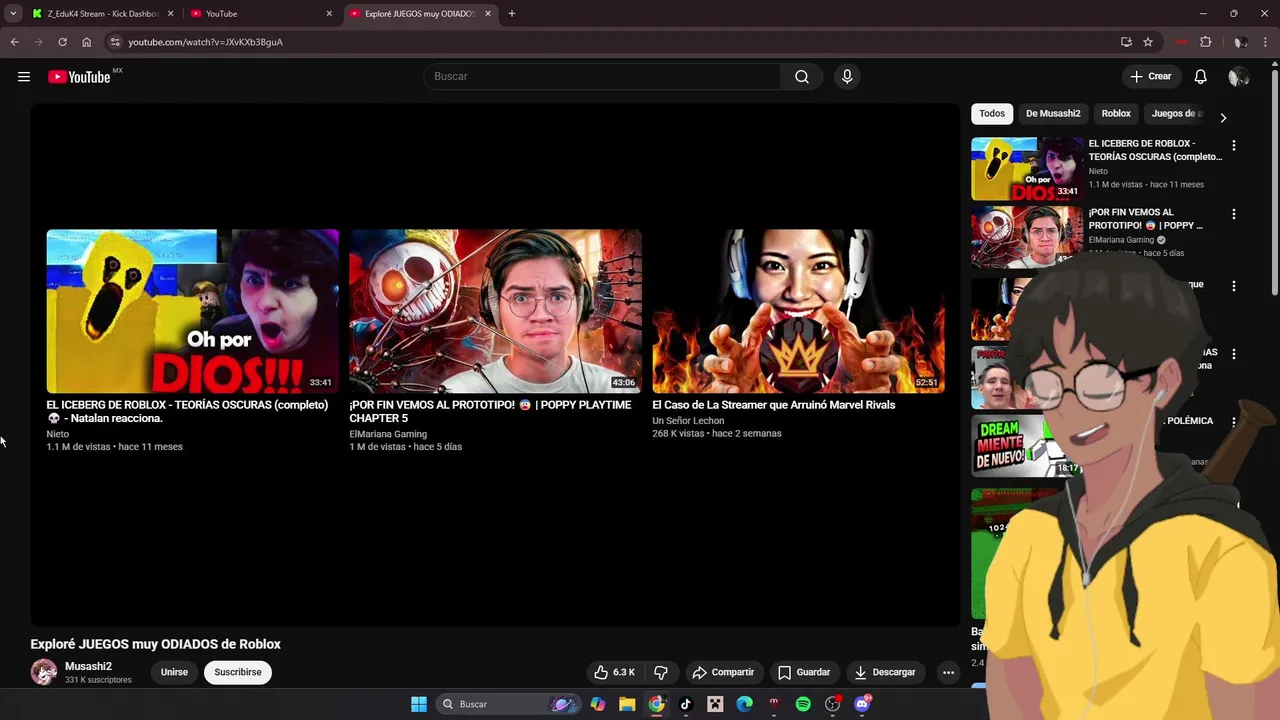Screen dimensions: 1280x720
Task: Open Discord from the taskbar
Action: click(863, 704)
